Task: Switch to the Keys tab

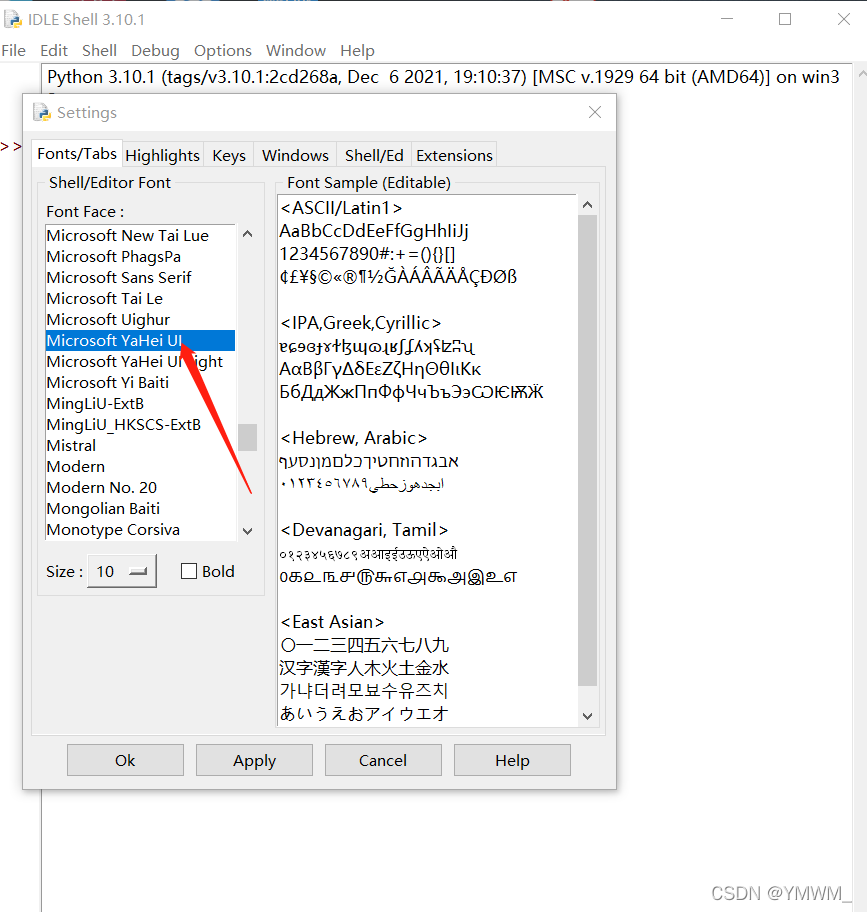Action: (x=229, y=155)
